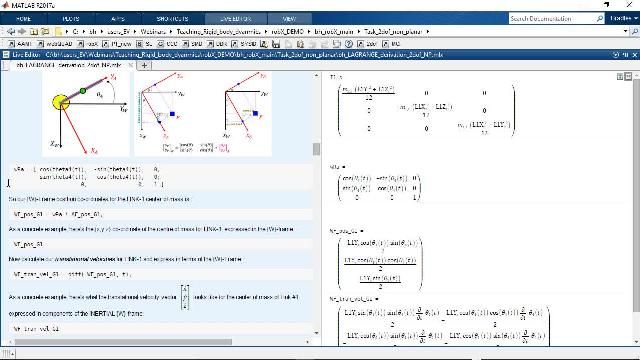Click the inertia matrix output at top
640x360 pixels.
coord(426,110)
